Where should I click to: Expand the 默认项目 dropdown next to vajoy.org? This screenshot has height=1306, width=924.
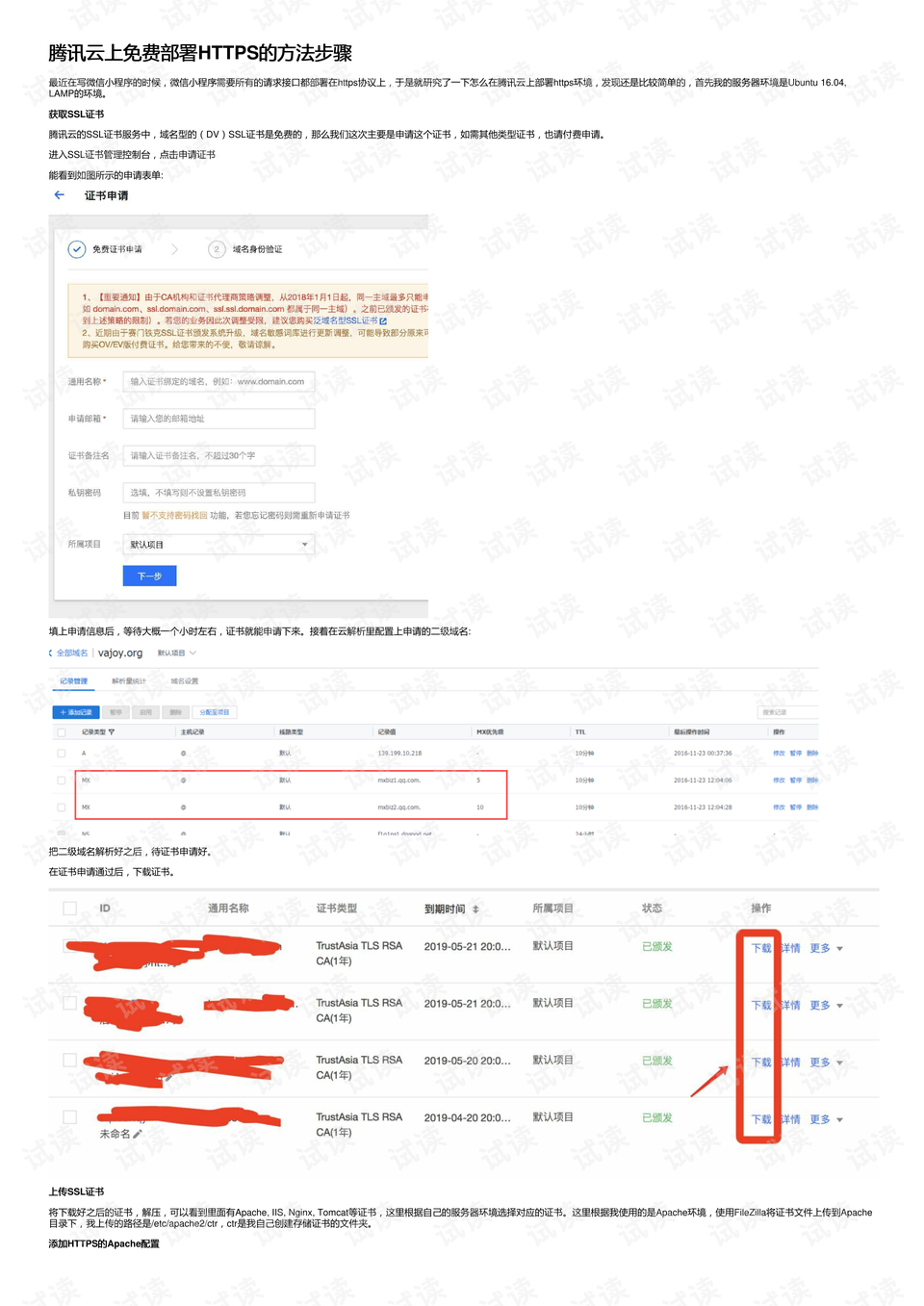(x=177, y=653)
